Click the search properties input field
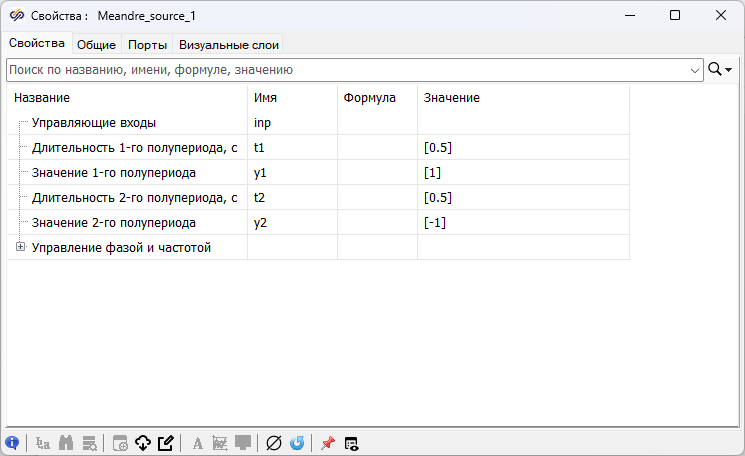745x456 pixels. [x=348, y=70]
